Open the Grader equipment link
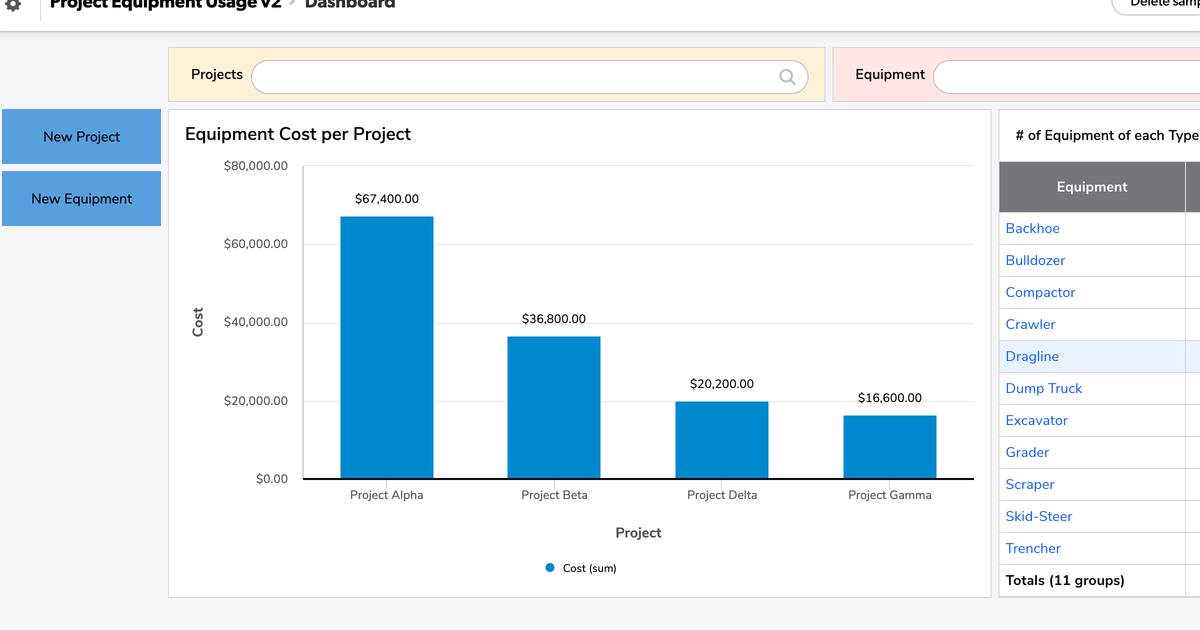The image size is (1200, 630). 1027,453
